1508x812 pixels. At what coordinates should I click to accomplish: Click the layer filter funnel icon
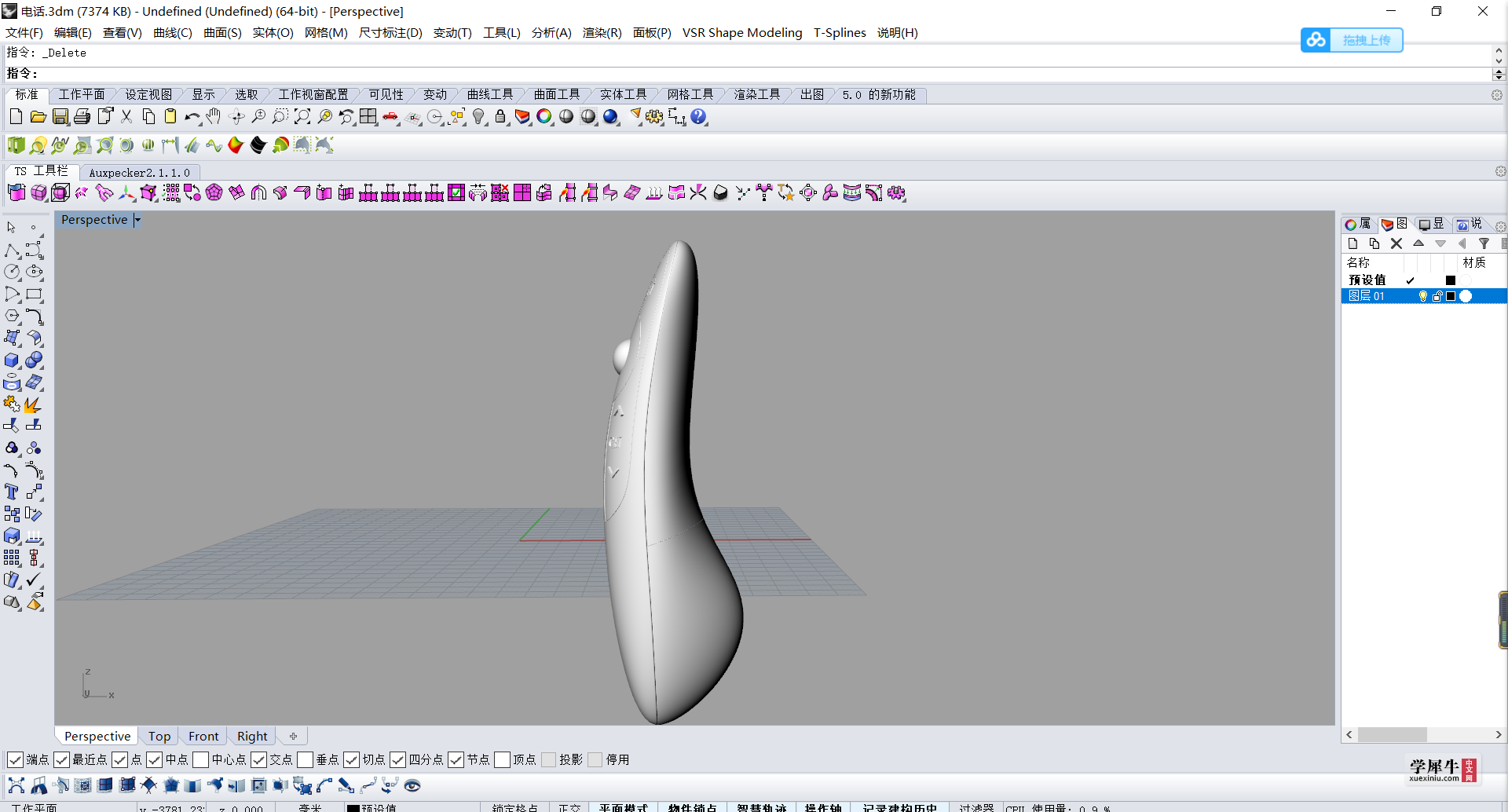(1484, 243)
